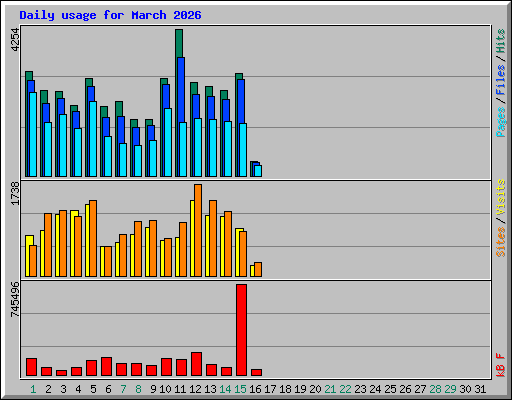512x400 pixels.
Task: Click day label 17 on the axis
Action: (x=270, y=389)
